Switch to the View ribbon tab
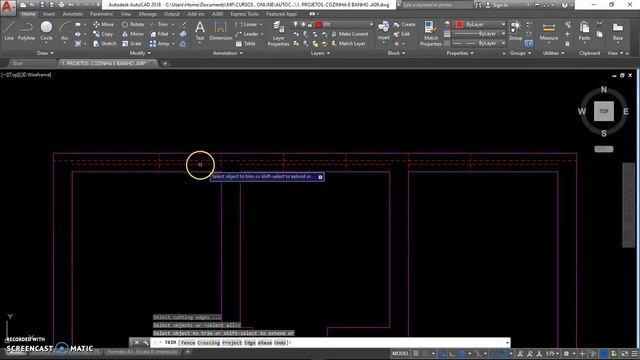640x360 pixels. 126,14
